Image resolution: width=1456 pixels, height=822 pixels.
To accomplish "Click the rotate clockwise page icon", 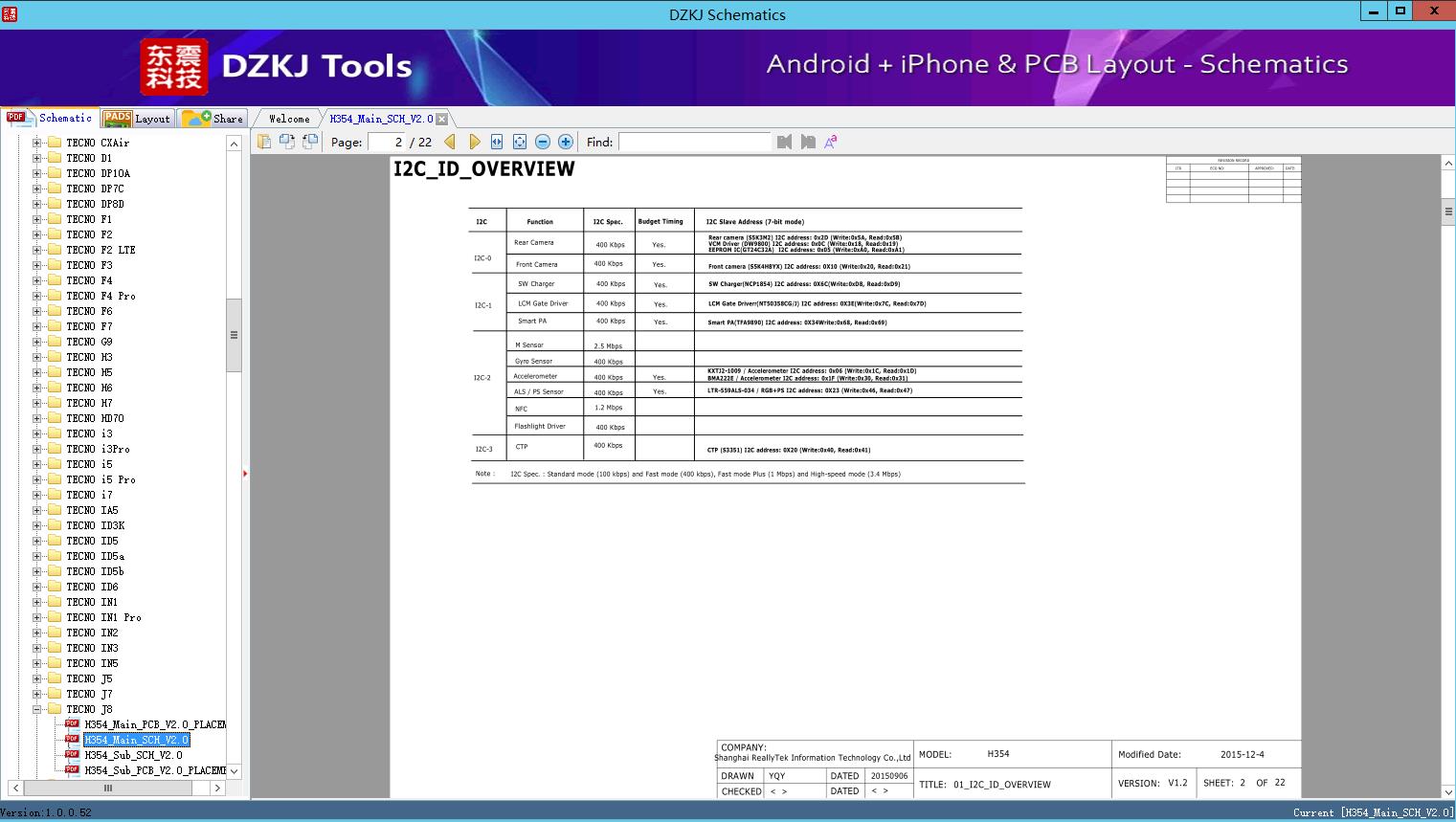I will pyautogui.click(x=310, y=142).
